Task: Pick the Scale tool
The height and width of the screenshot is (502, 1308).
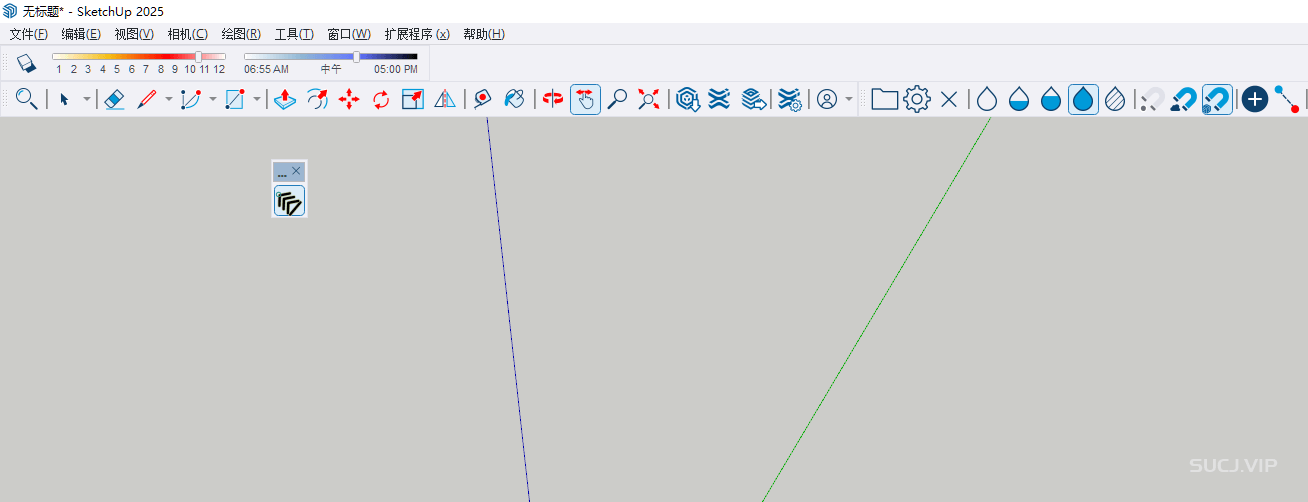Action: tap(413, 99)
